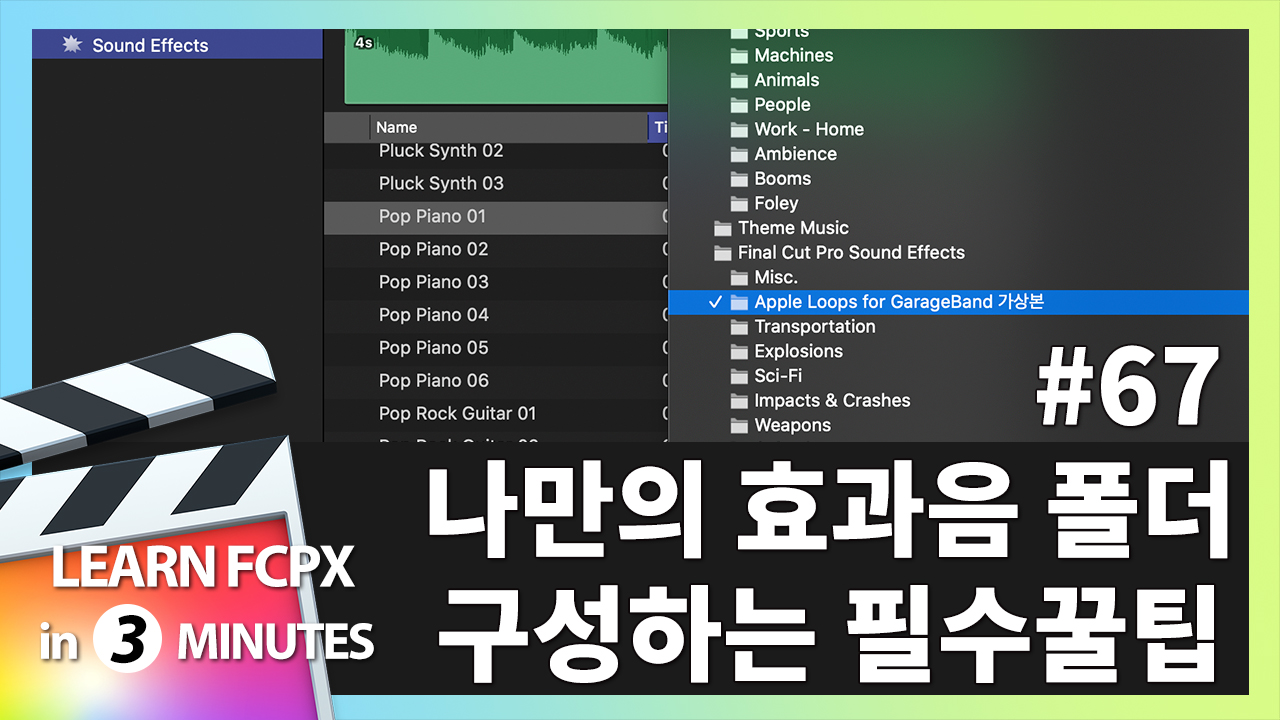Viewport: 1280px width, 720px height.
Task: Select Sound Effects in the sidebar
Action: 177,45
